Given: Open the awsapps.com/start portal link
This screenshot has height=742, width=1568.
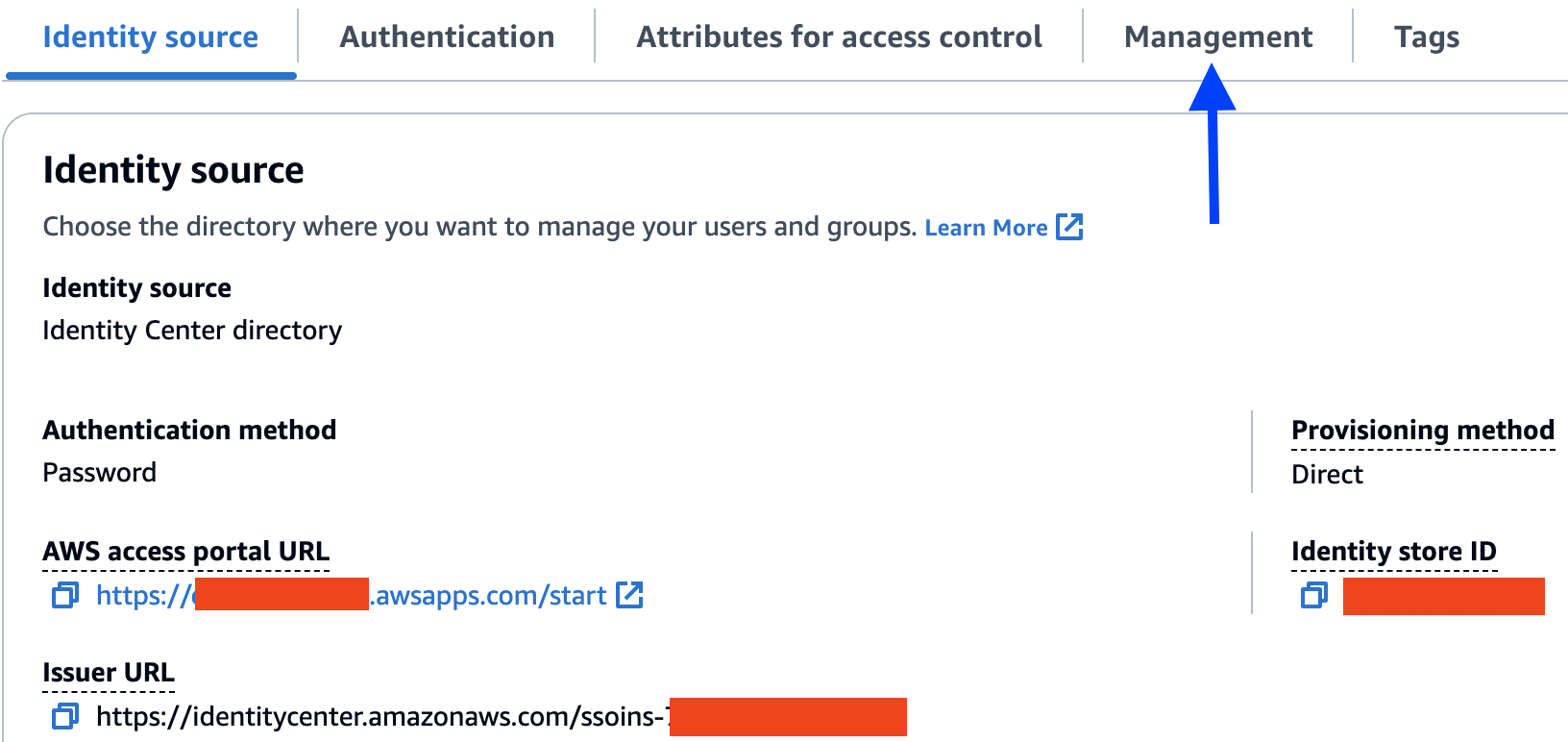Looking at the screenshot, I should [352, 596].
